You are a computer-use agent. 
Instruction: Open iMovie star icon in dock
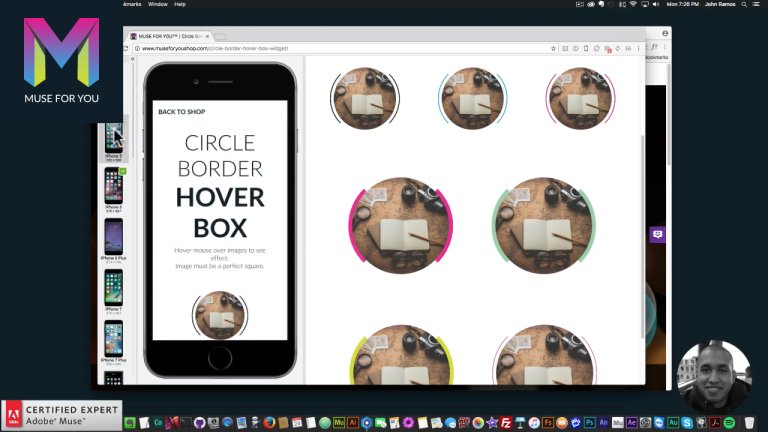click(492, 423)
